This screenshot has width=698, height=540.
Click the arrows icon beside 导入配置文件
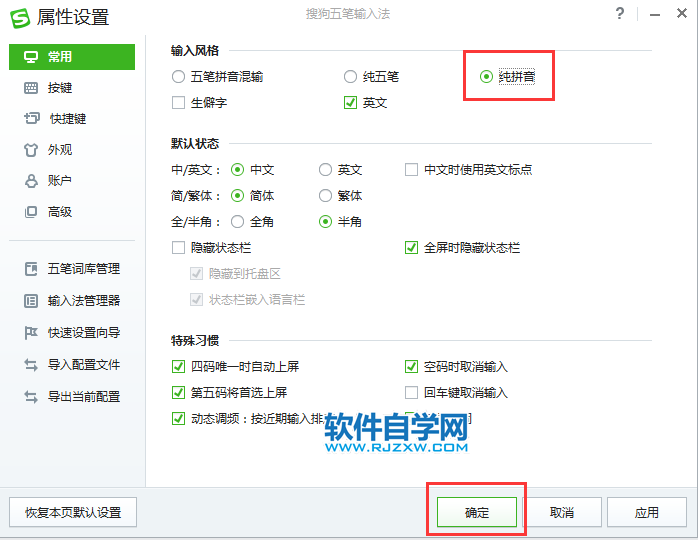pos(31,365)
